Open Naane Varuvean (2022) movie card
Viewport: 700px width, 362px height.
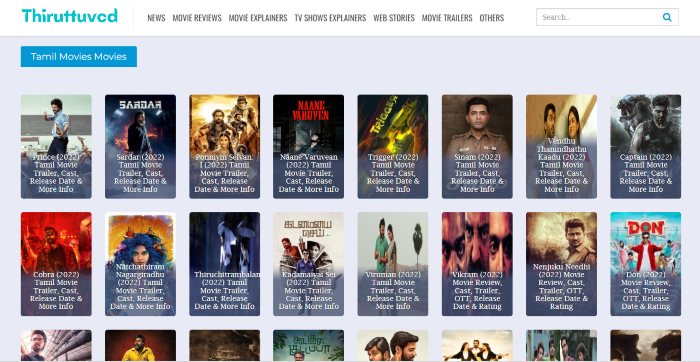pyautogui.click(x=308, y=146)
